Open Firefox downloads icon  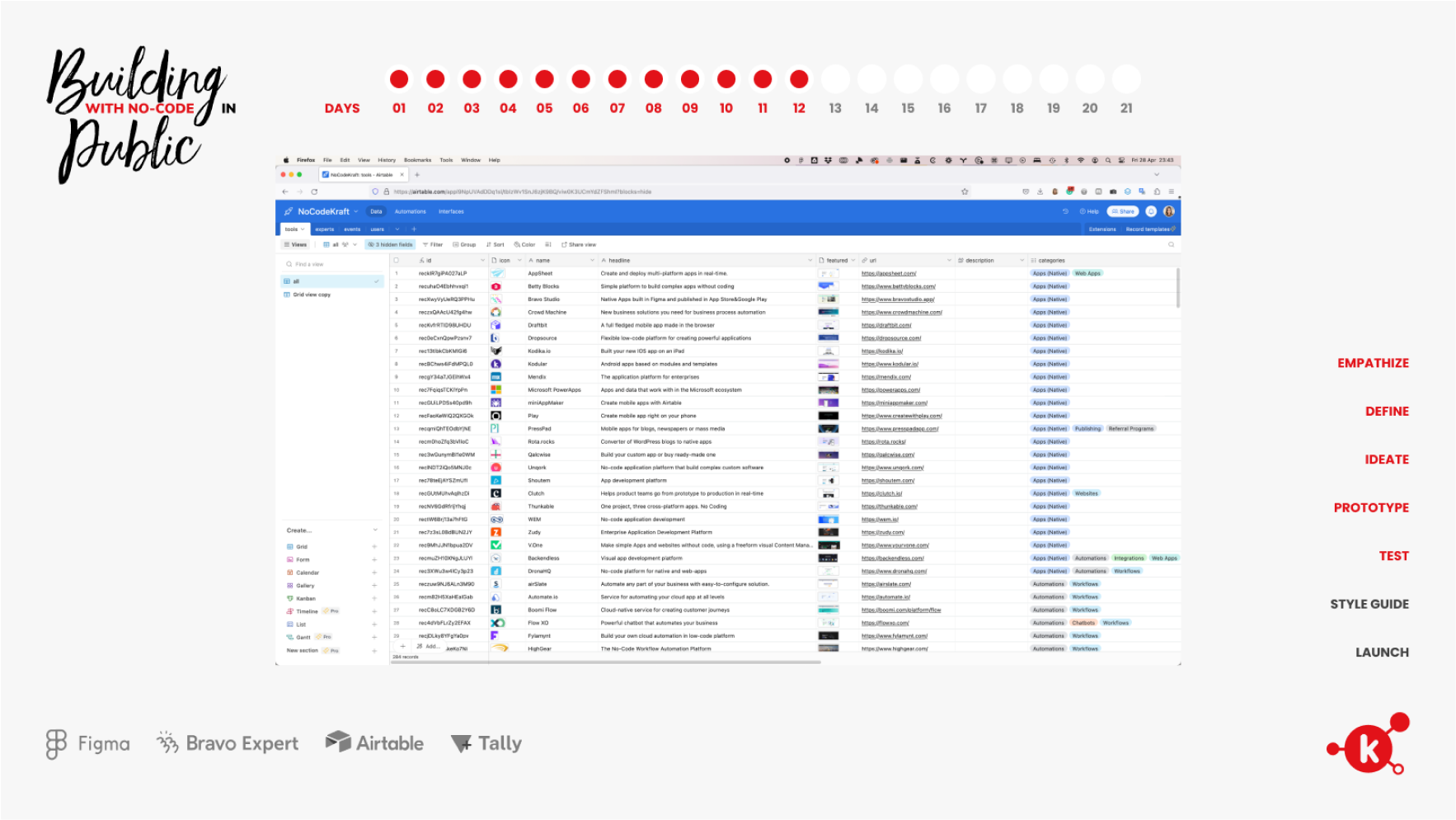coord(1040,191)
